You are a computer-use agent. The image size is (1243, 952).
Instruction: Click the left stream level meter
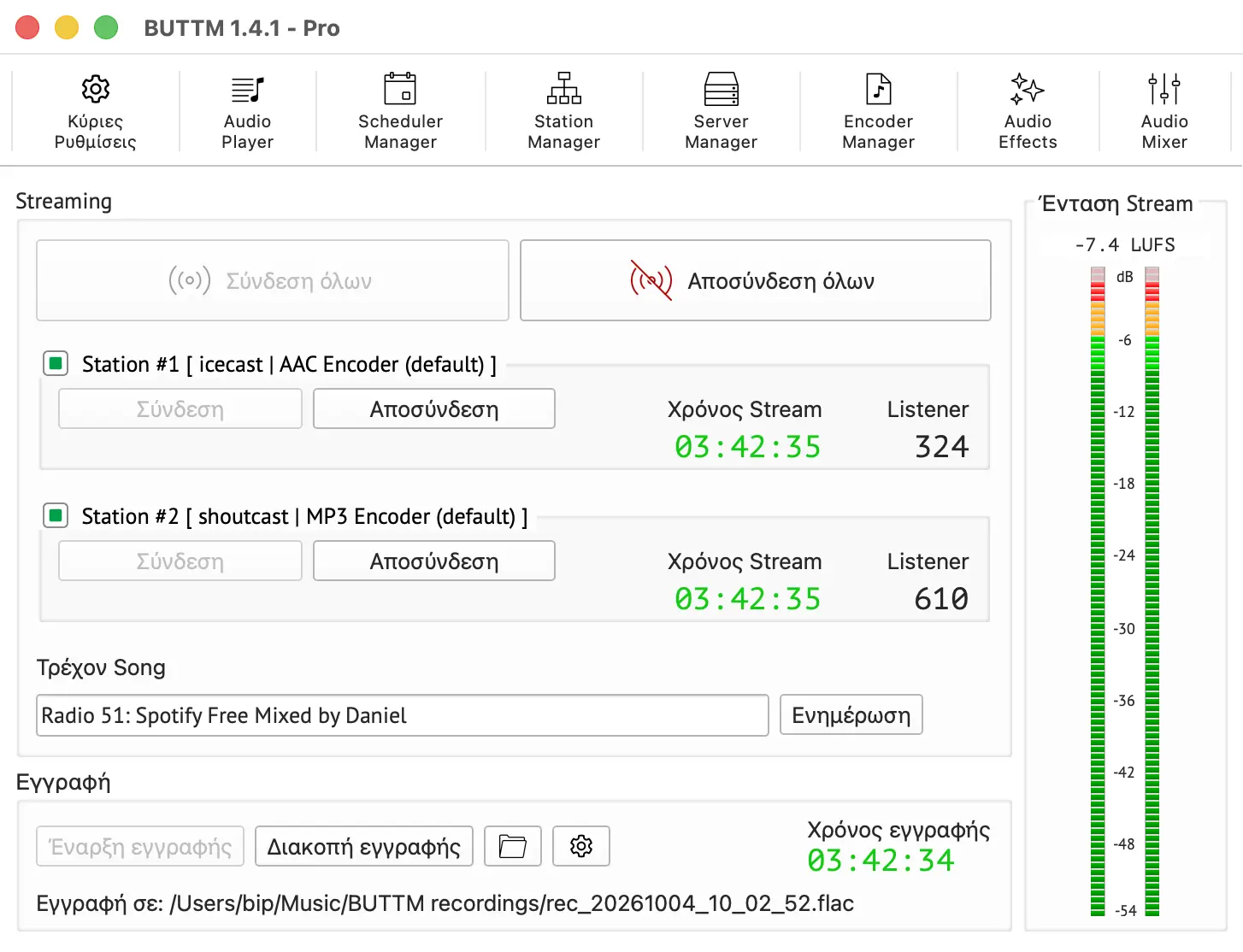click(1098, 591)
